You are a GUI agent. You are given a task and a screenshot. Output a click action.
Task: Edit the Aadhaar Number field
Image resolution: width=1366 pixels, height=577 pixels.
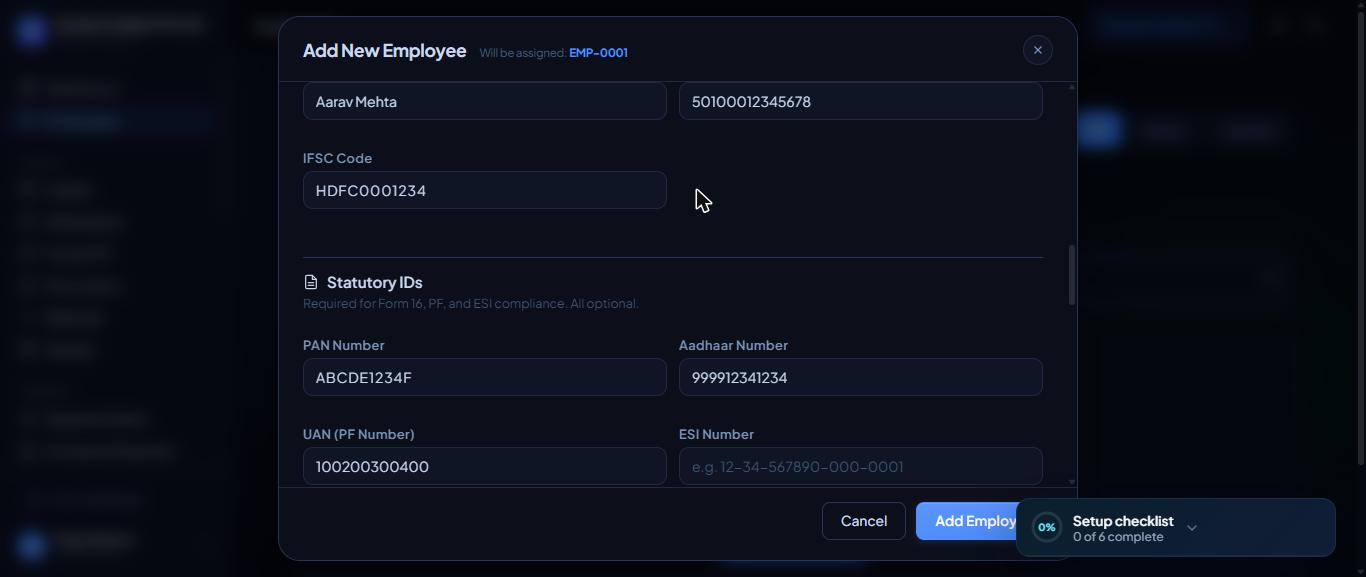pyautogui.click(x=861, y=377)
